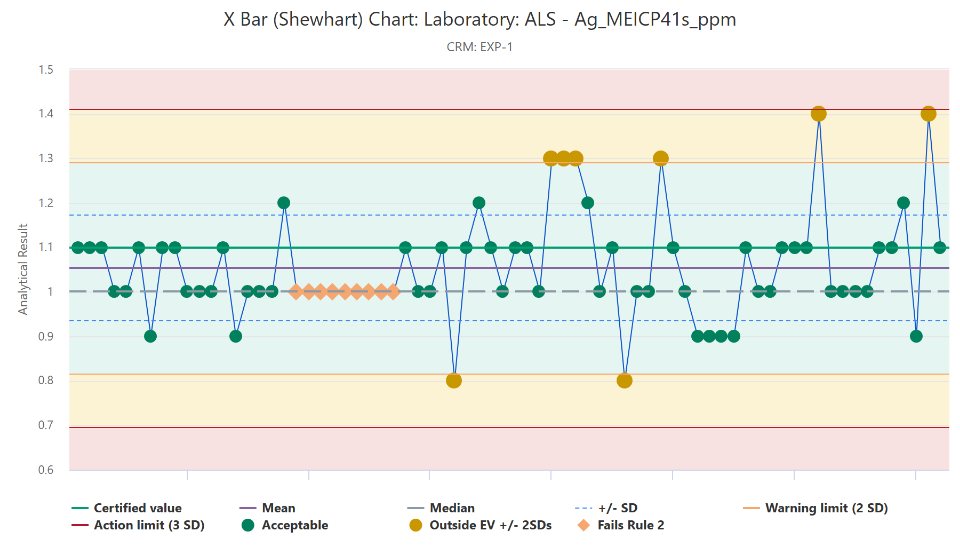Select the last green point at 0.9
The image size is (960, 555).
[x=916, y=336]
